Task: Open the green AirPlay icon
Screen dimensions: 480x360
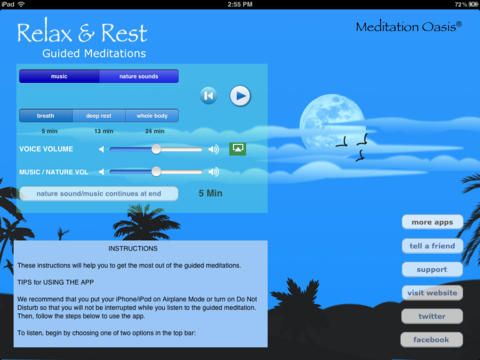Action: coord(238,149)
